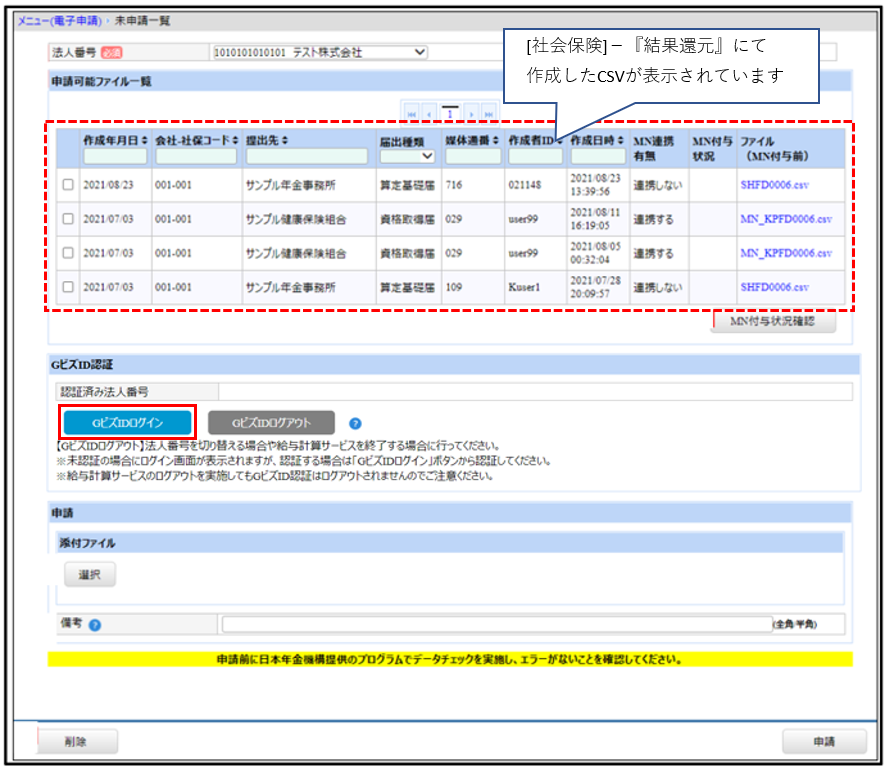The width and height of the screenshot is (888, 768).
Task: Sort by 作成年月日 column header
Action: 116,140
